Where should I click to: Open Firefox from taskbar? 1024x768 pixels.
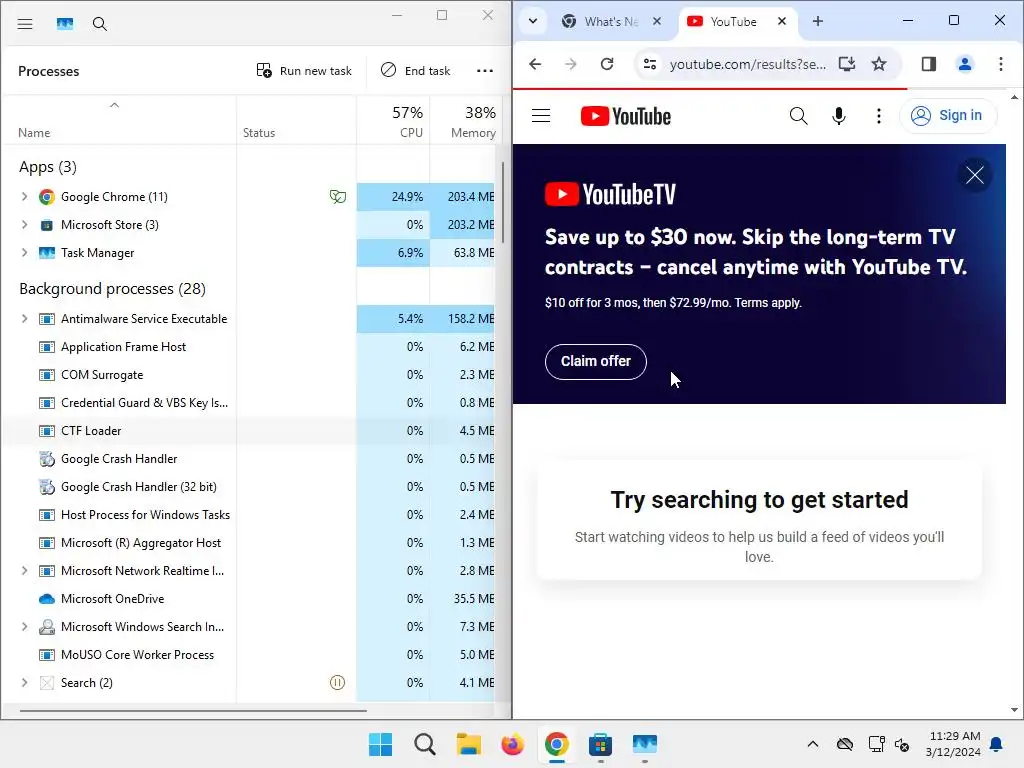[x=512, y=744]
